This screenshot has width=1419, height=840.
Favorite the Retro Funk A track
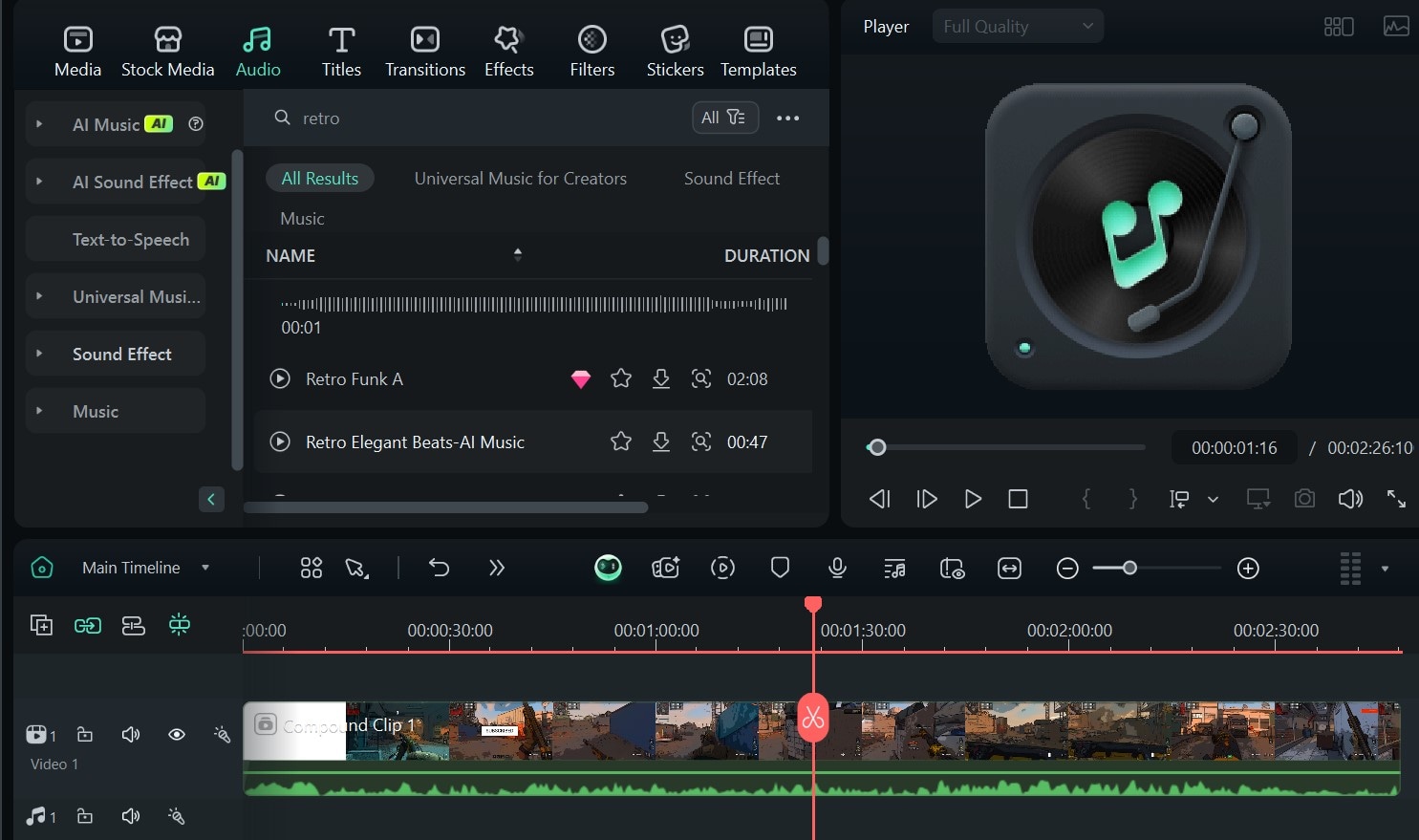click(621, 378)
